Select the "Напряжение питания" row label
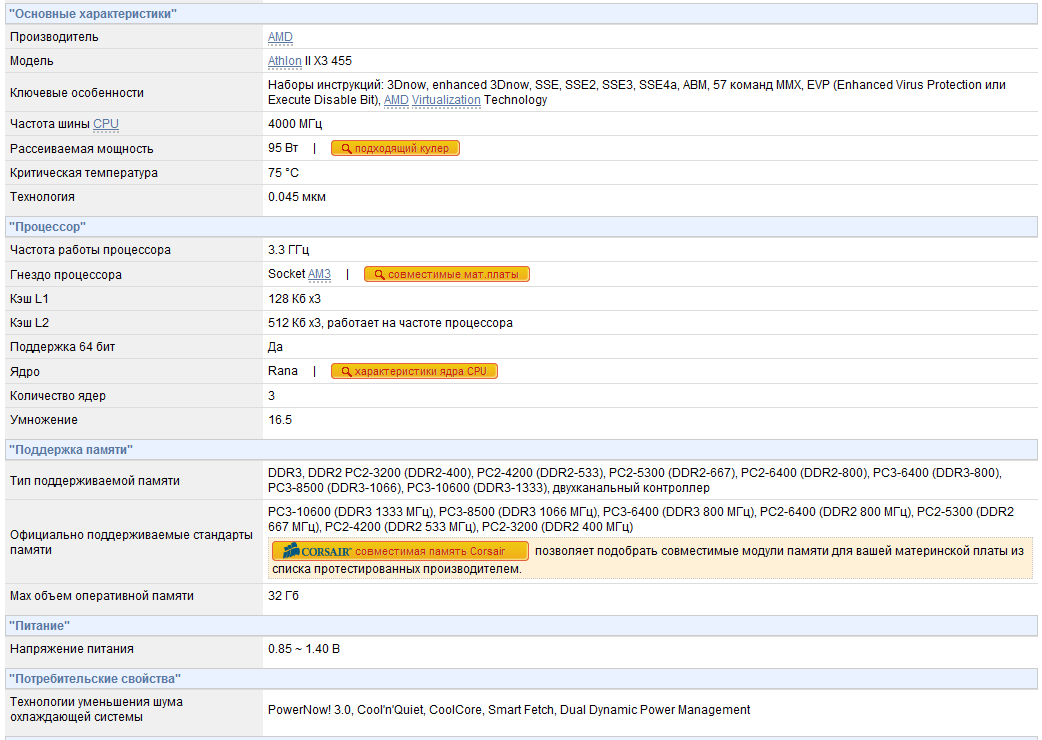Image resolution: width=1042 pixels, height=740 pixels. (x=72, y=649)
